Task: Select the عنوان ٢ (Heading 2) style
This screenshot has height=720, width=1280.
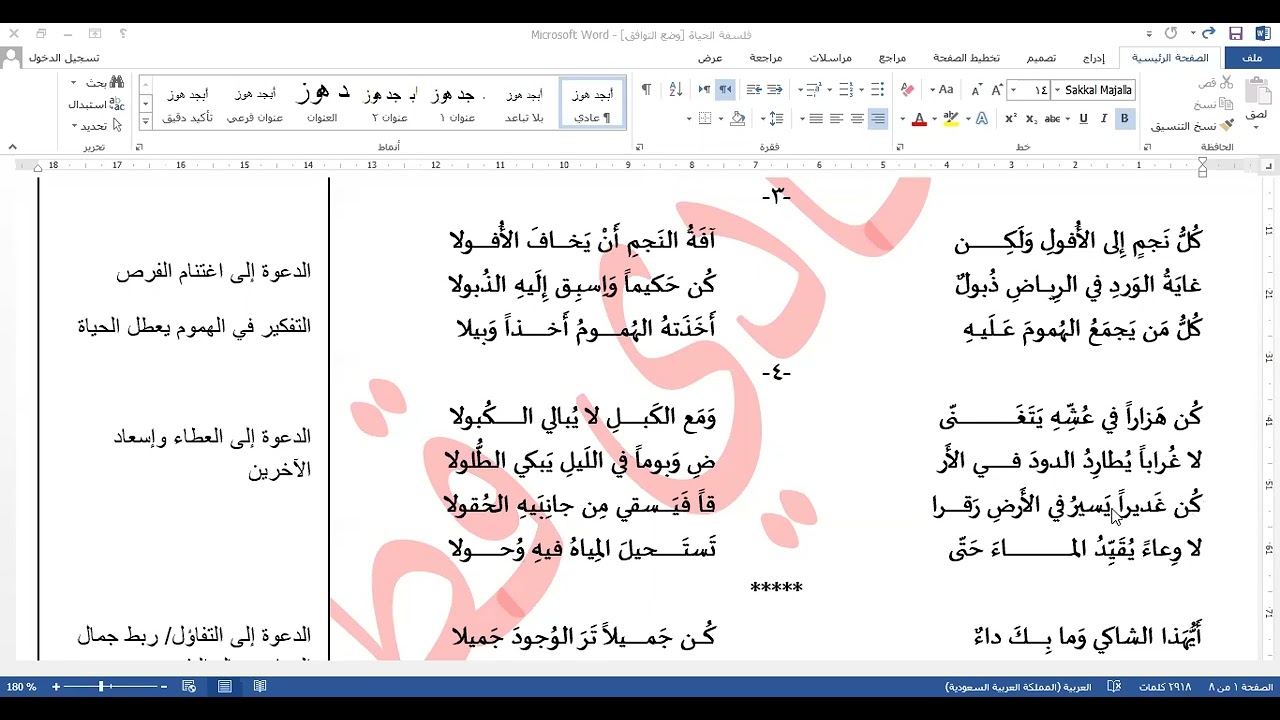Action: click(389, 103)
